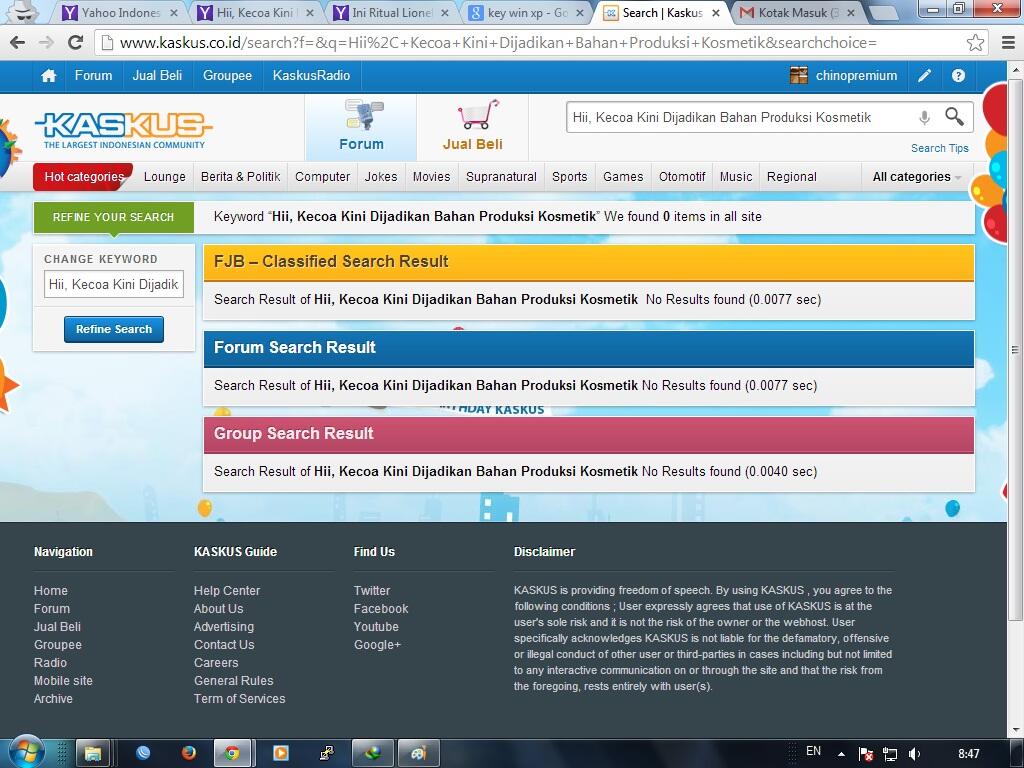Open Groupee in the top bar

(x=227, y=76)
